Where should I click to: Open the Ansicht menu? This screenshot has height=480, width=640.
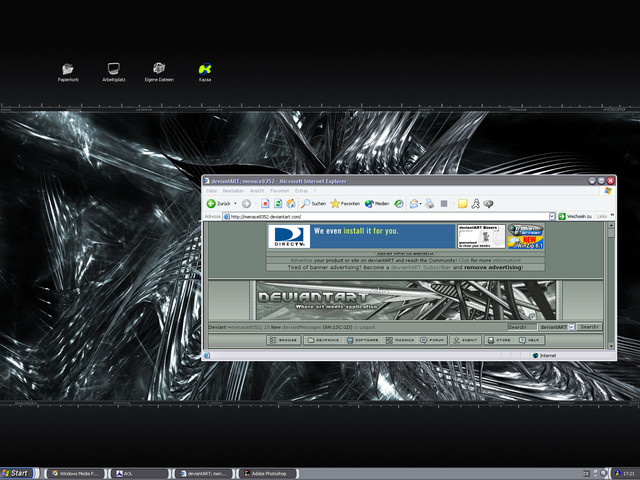pyautogui.click(x=257, y=191)
